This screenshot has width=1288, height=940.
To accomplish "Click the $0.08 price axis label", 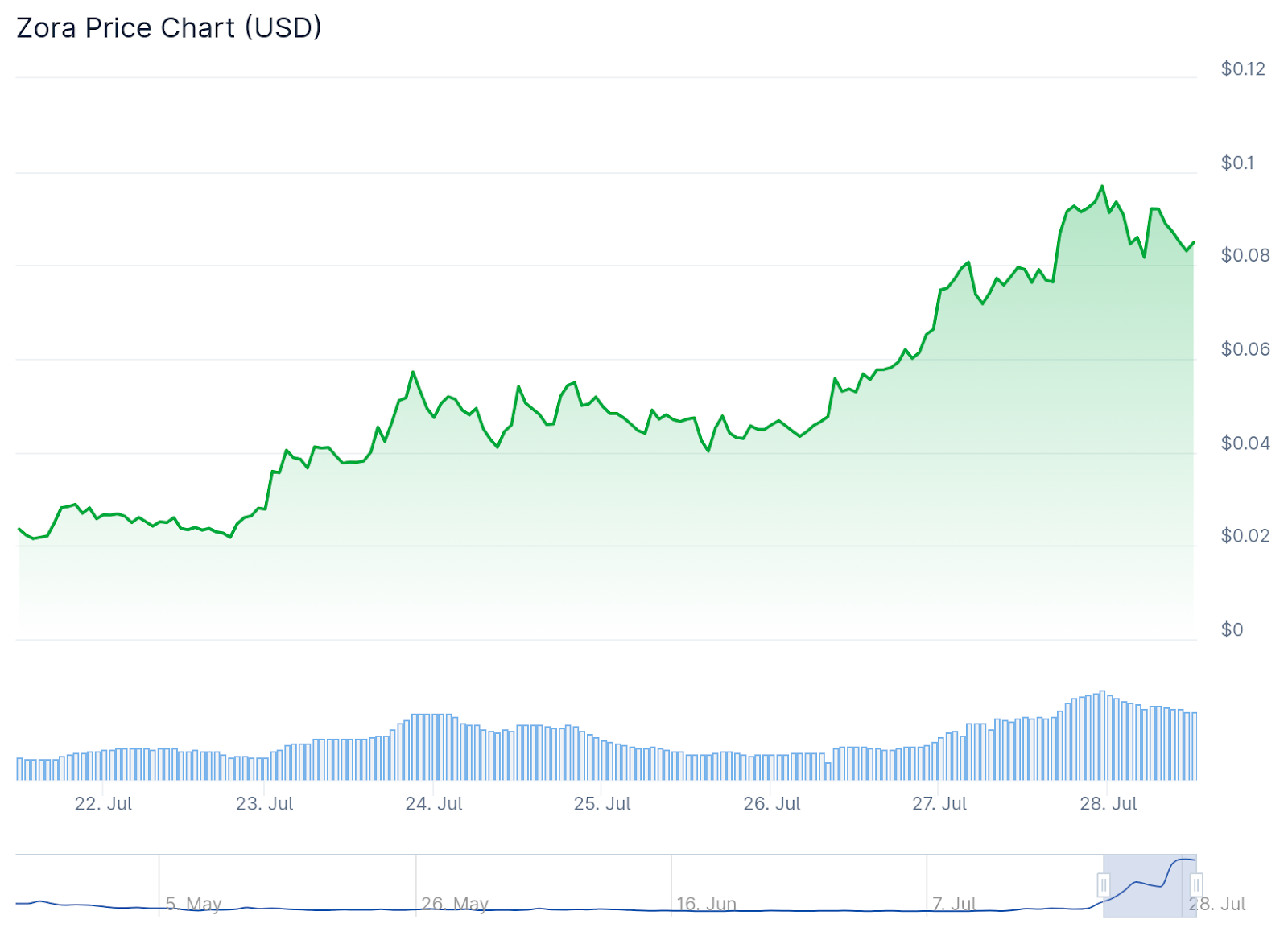I will pos(1245,256).
